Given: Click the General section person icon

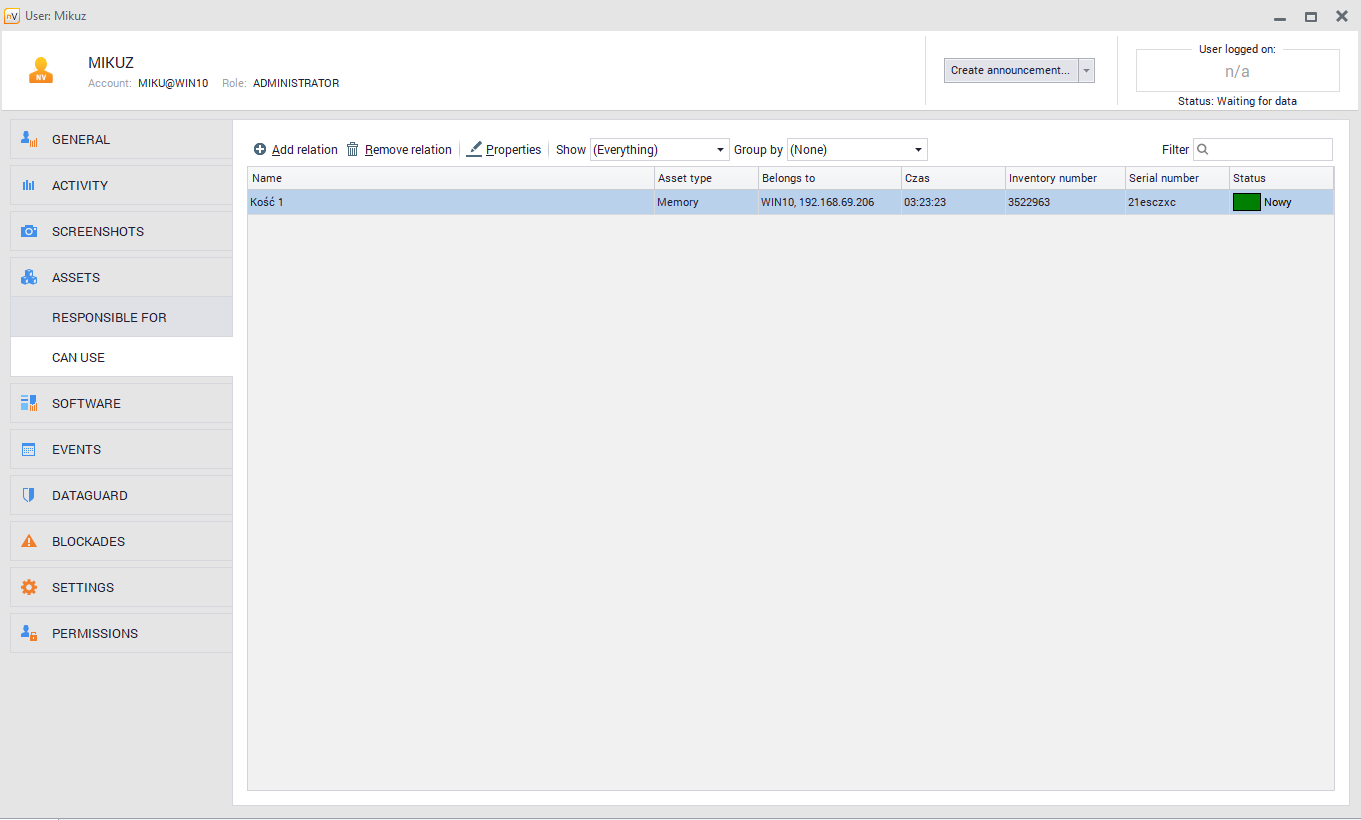Looking at the screenshot, I should coord(29,140).
